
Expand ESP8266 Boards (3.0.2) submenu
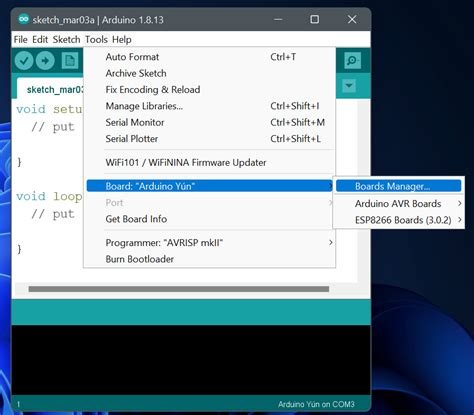tap(399, 220)
